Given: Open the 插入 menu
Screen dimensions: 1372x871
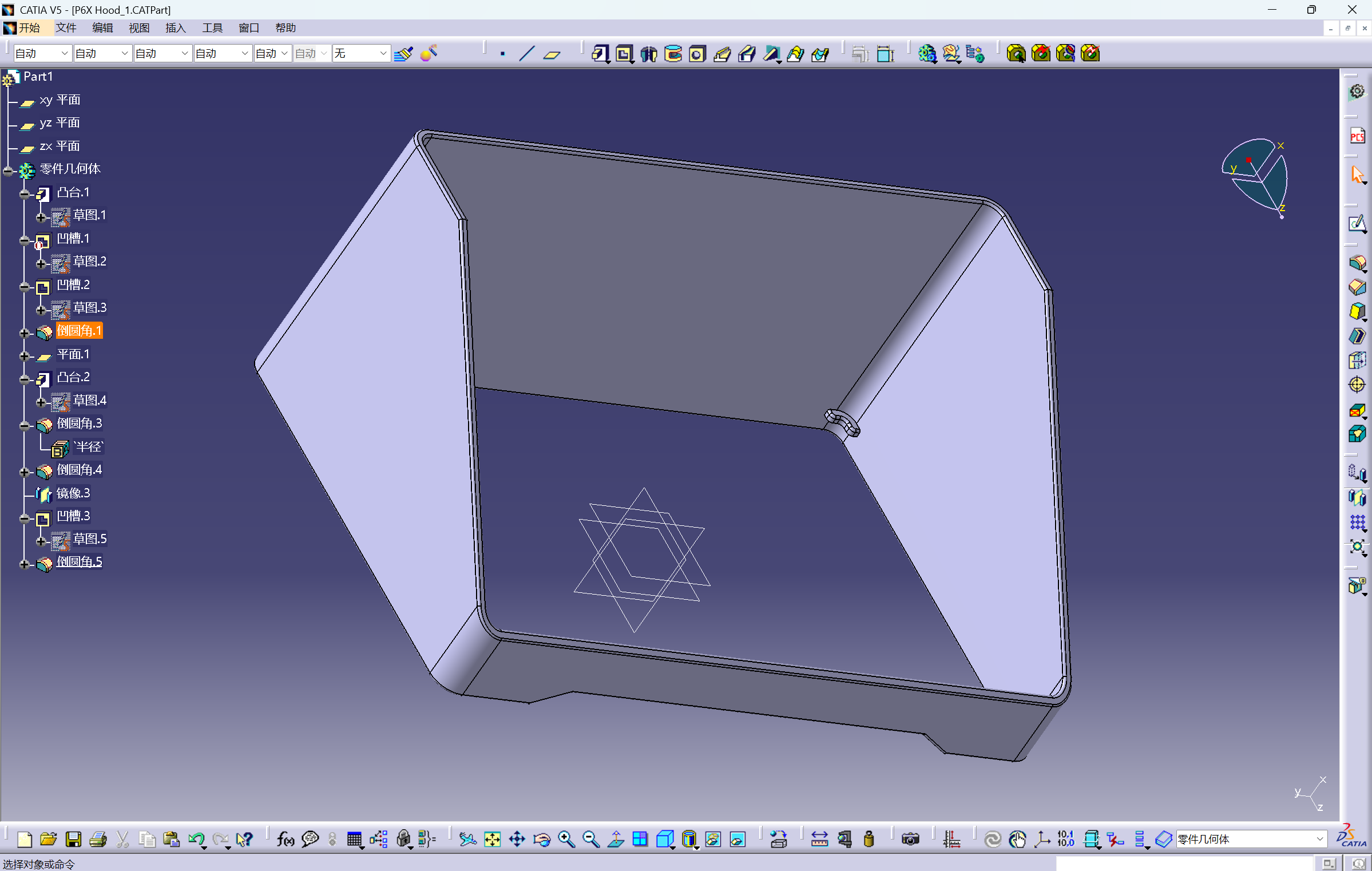Looking at the screenshot, I should point(176,28).
